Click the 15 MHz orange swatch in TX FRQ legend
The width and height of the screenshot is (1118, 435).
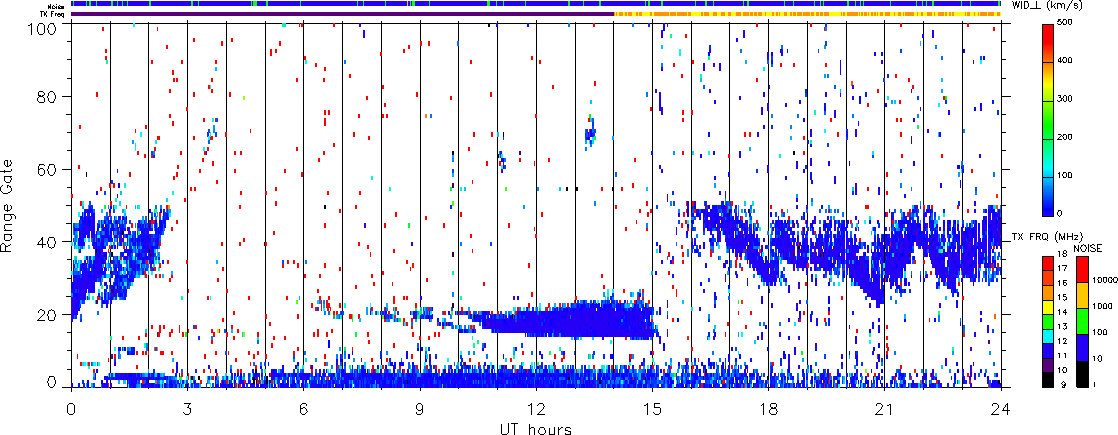(1048, 296)
